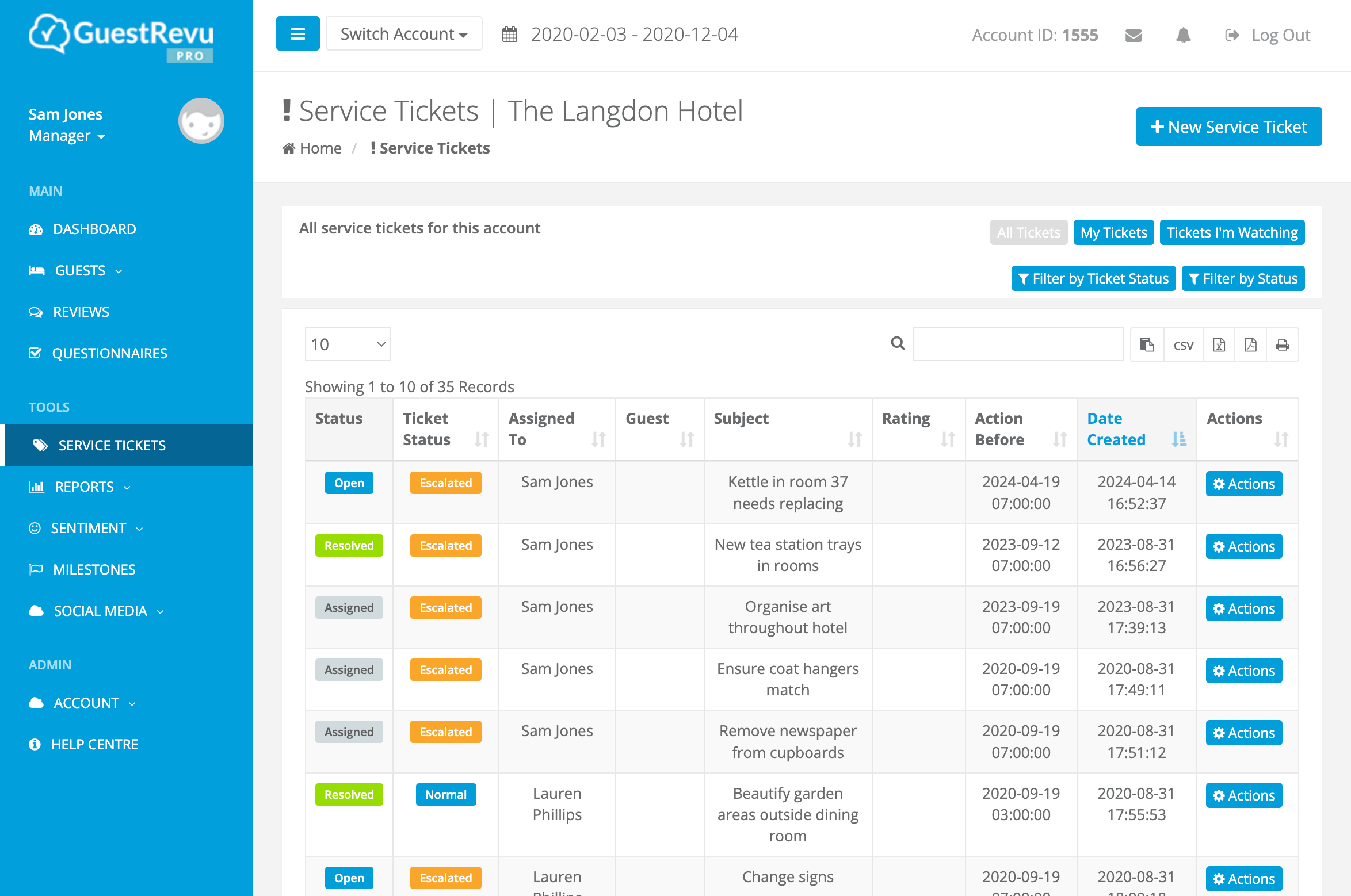Click the 2020-02-03 - 2020-12-04 date range
This screenshot has height=896, width=1351.
pyautogui.click(x=634, y=35)
